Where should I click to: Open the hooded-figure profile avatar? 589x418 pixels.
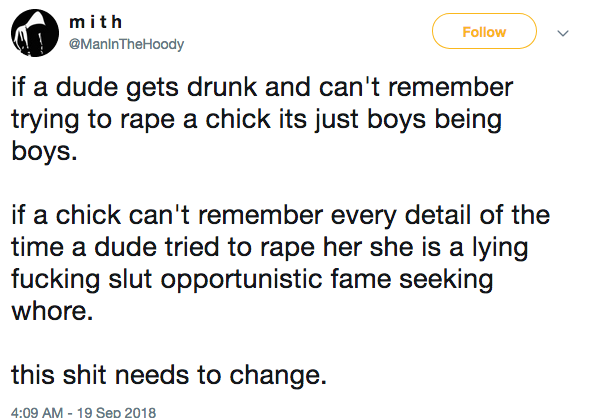click(35, 33)
